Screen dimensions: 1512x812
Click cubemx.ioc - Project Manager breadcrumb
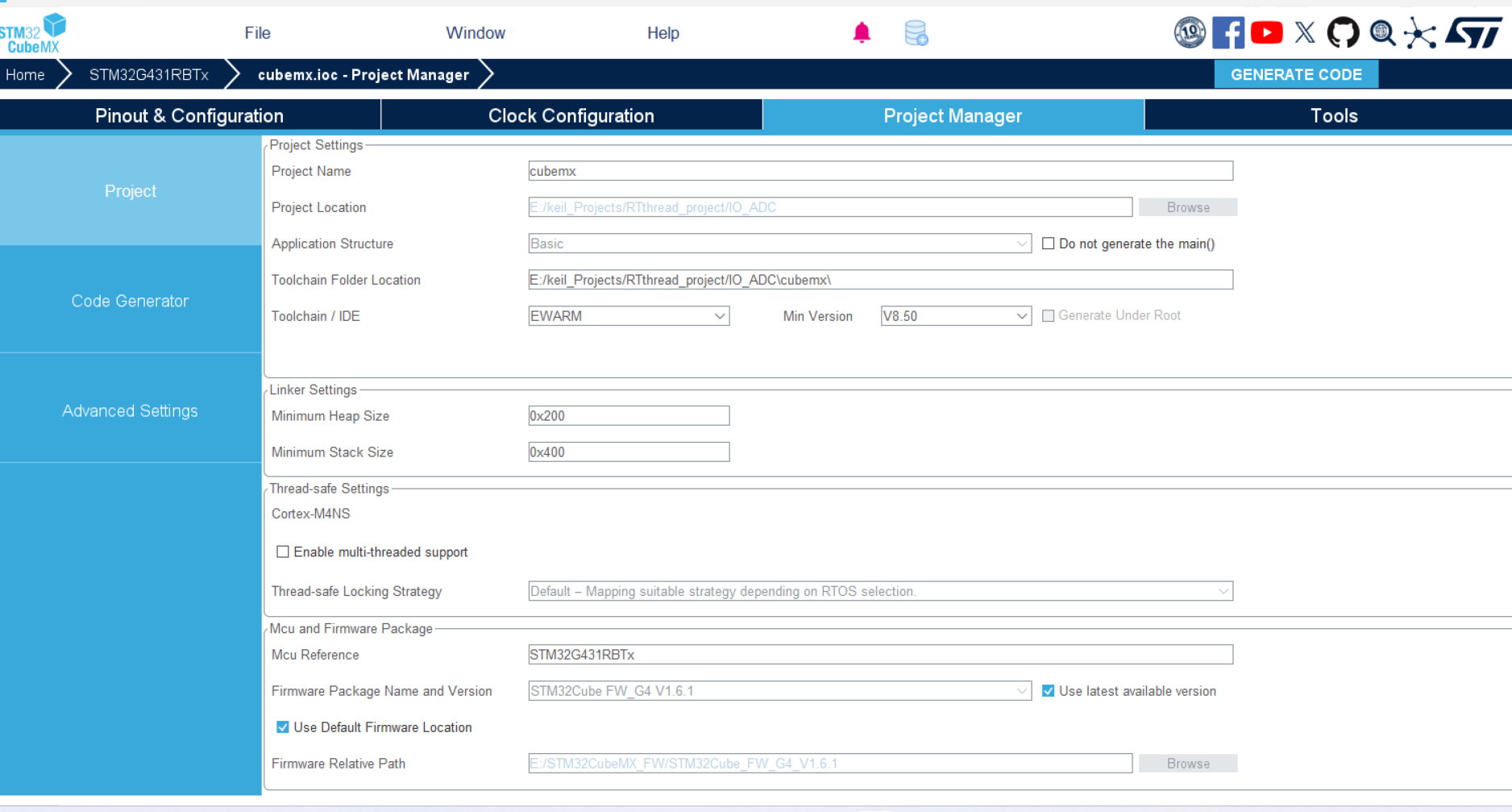pyautogui.click(x=363, y=74)
